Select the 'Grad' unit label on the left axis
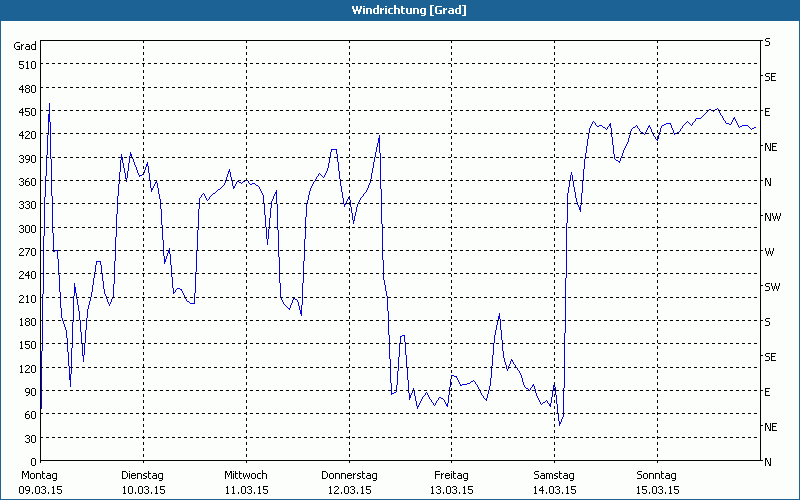Screen dimensions: 800x500 tap(25, 46)
